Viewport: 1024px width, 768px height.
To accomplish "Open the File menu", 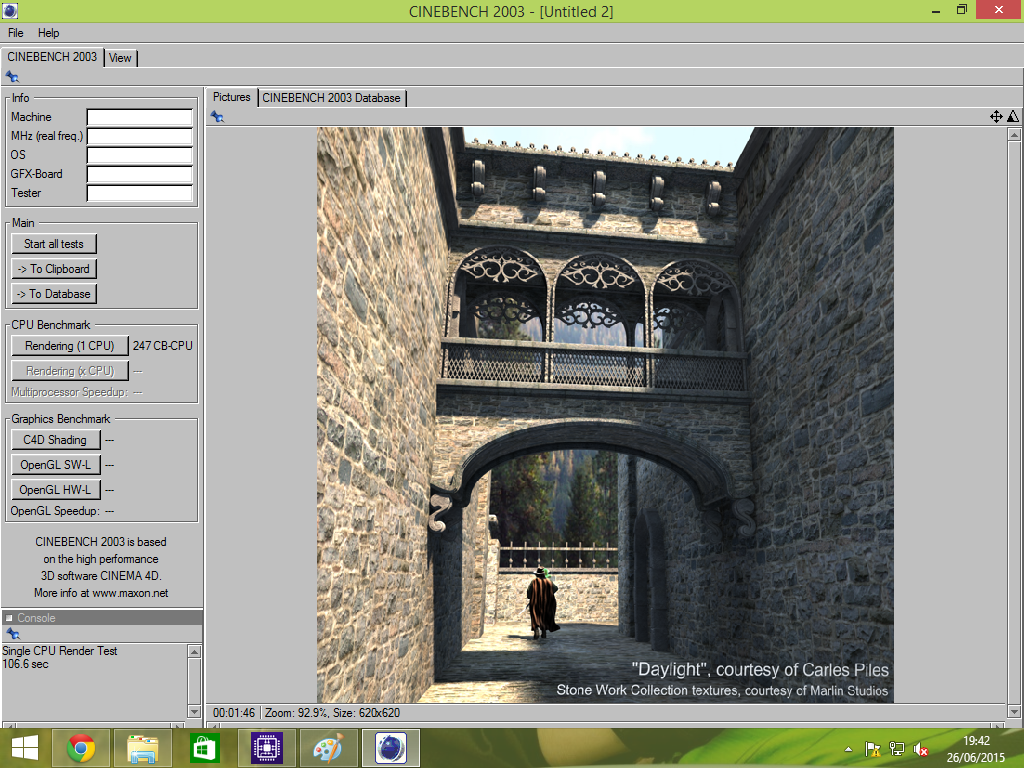I will click(16, 33).
